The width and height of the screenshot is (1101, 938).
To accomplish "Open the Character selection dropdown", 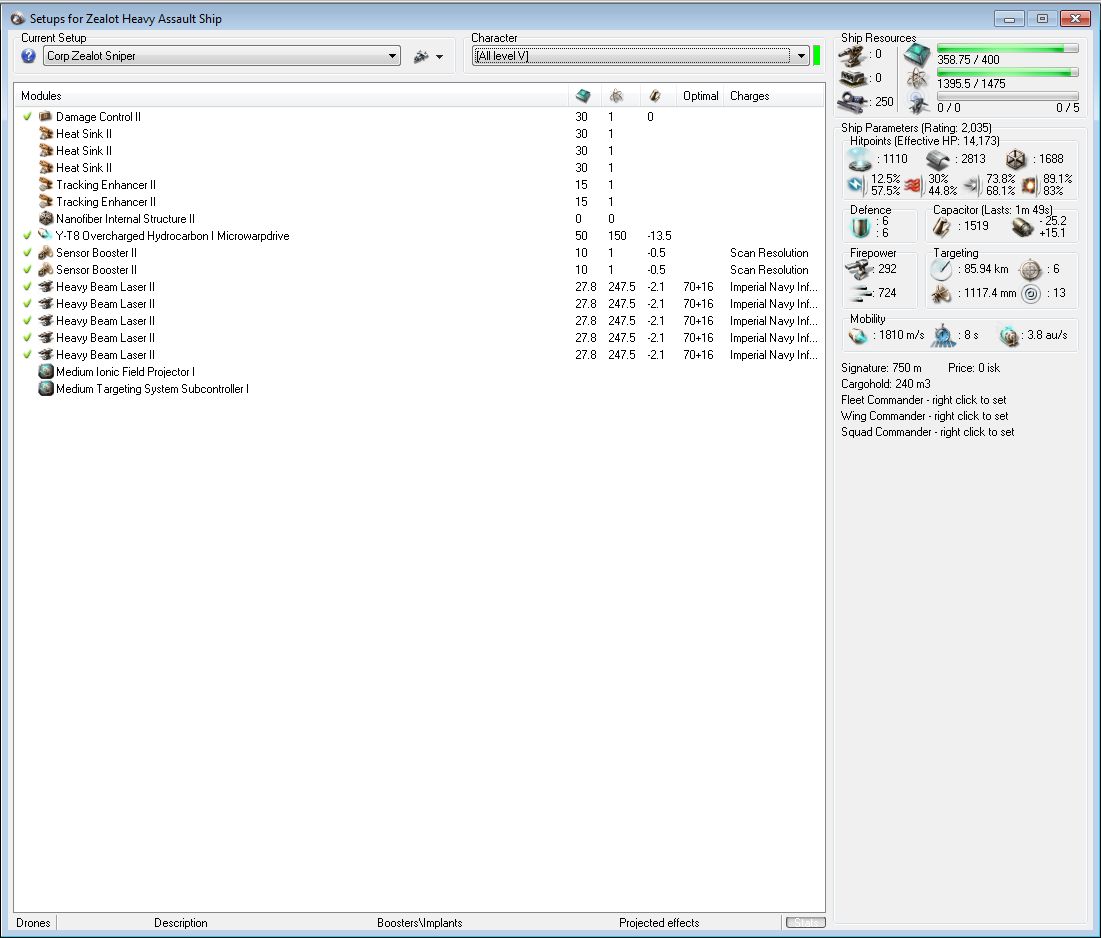I will (640, 56).
